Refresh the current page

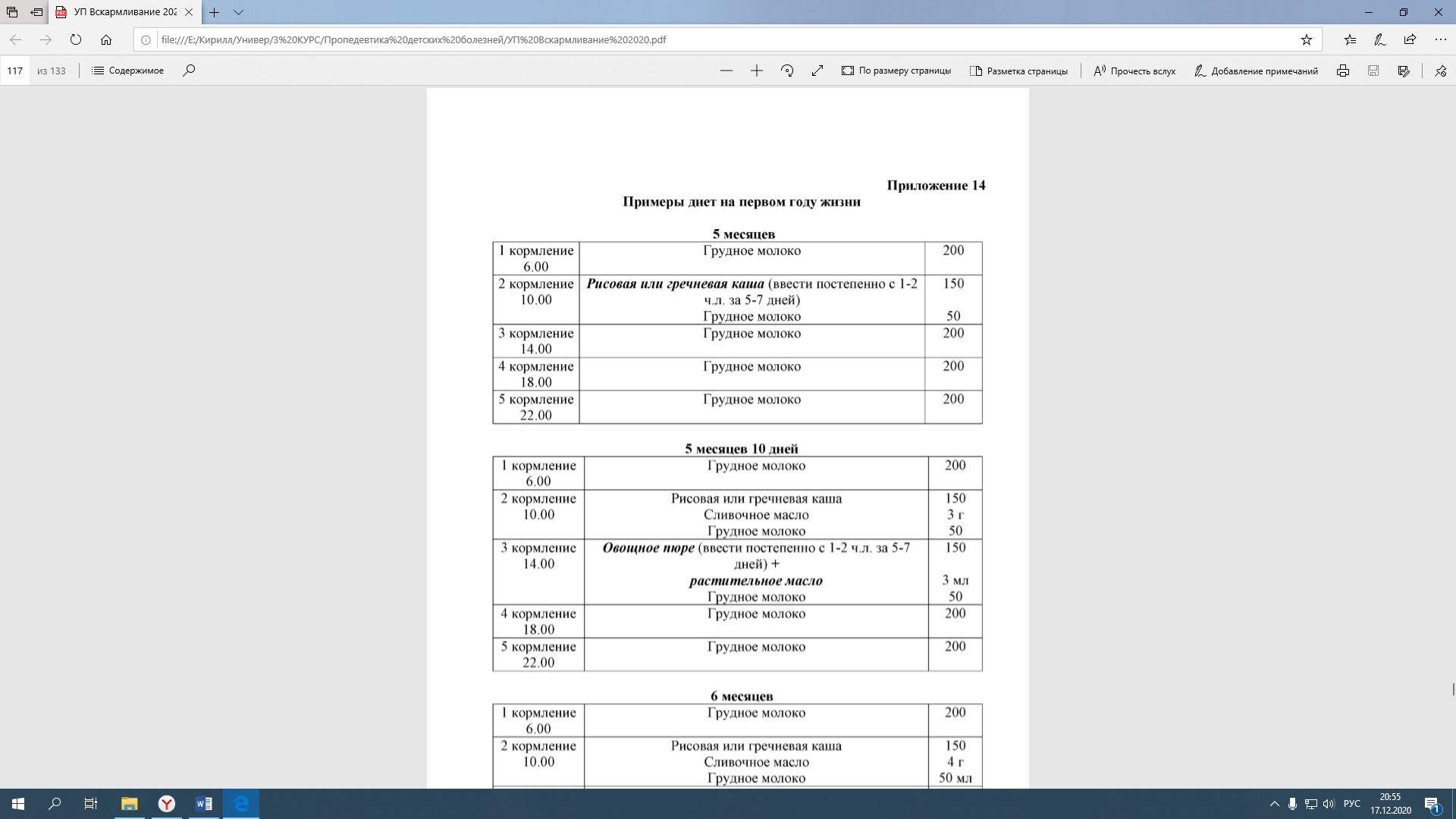tap(76, 39)
